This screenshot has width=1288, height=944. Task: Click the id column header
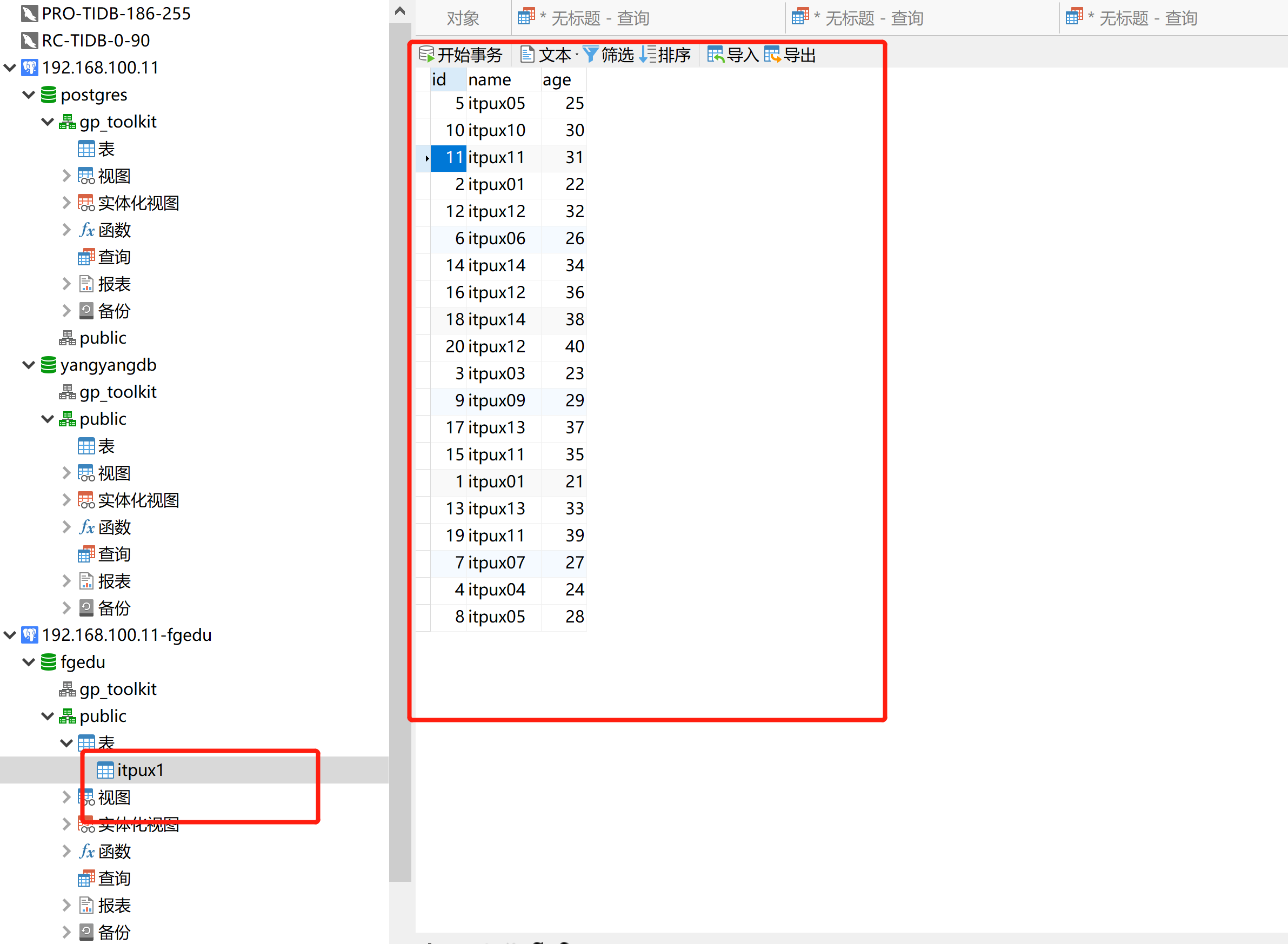click(x=449, y=79)
